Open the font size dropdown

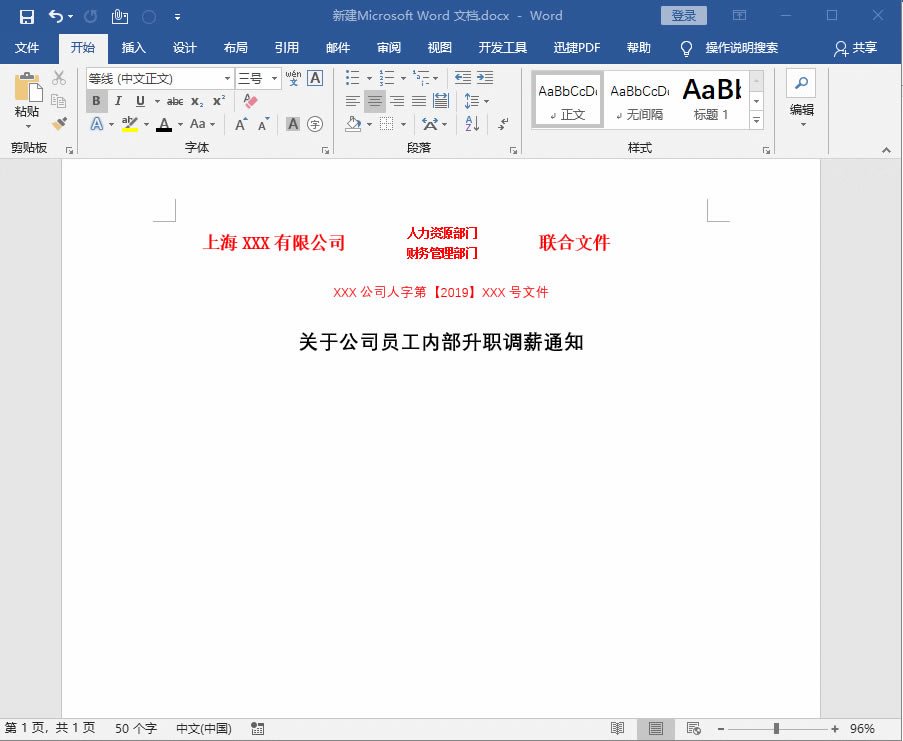tap(274, 78)
